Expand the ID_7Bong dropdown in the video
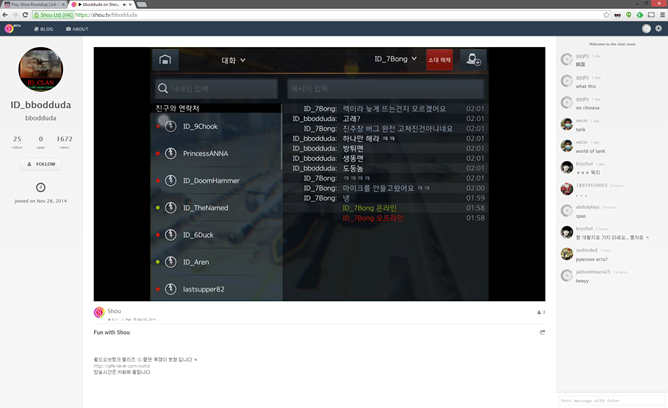This screenshot has width=668, height=408. click(x=395, y=59)
